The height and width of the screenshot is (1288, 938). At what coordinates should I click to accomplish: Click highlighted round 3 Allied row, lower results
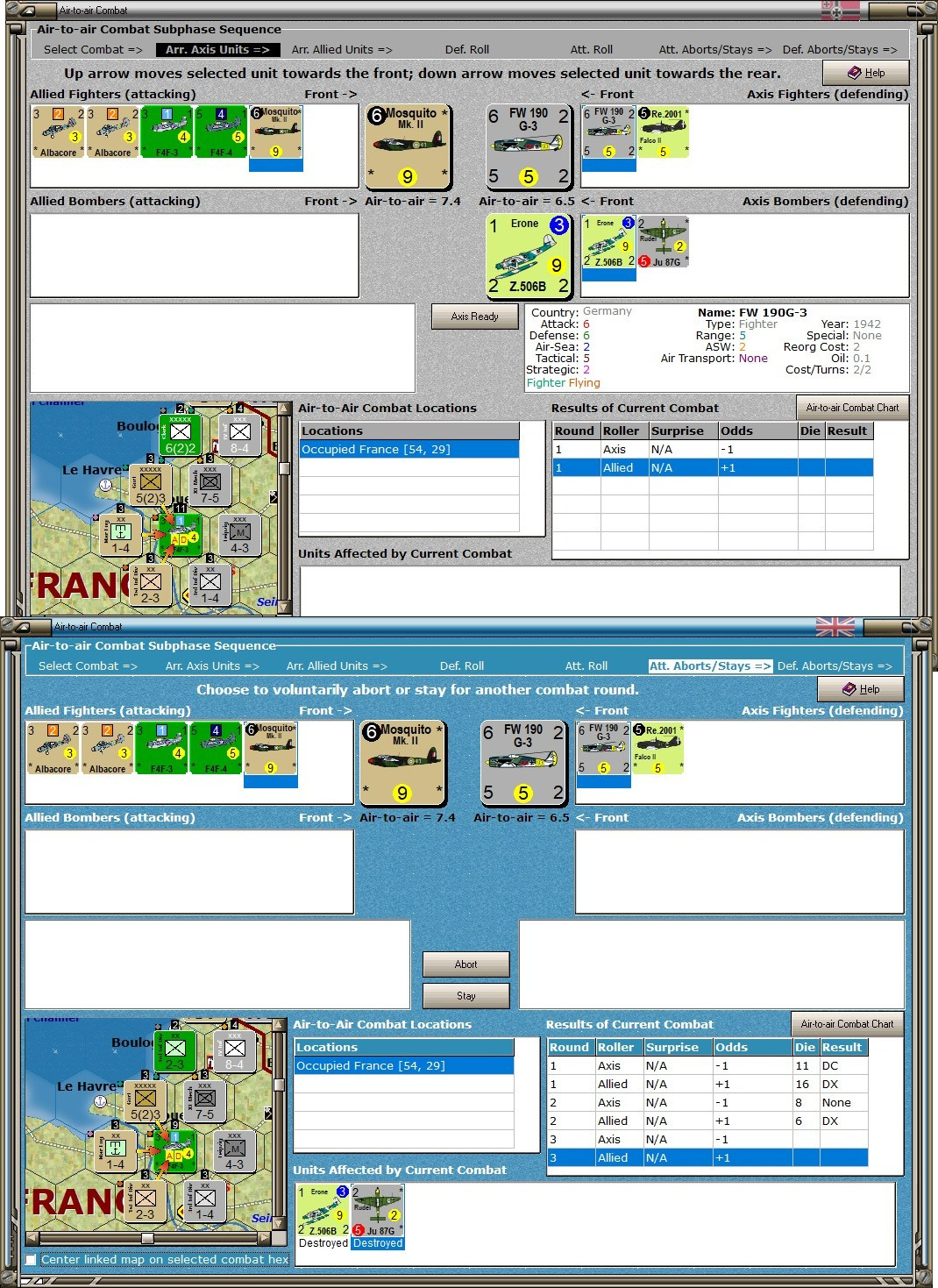(707, 1158)
